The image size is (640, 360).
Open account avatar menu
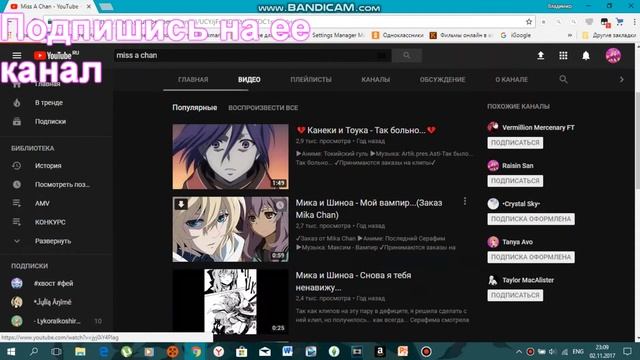click(x=613, y=55)
